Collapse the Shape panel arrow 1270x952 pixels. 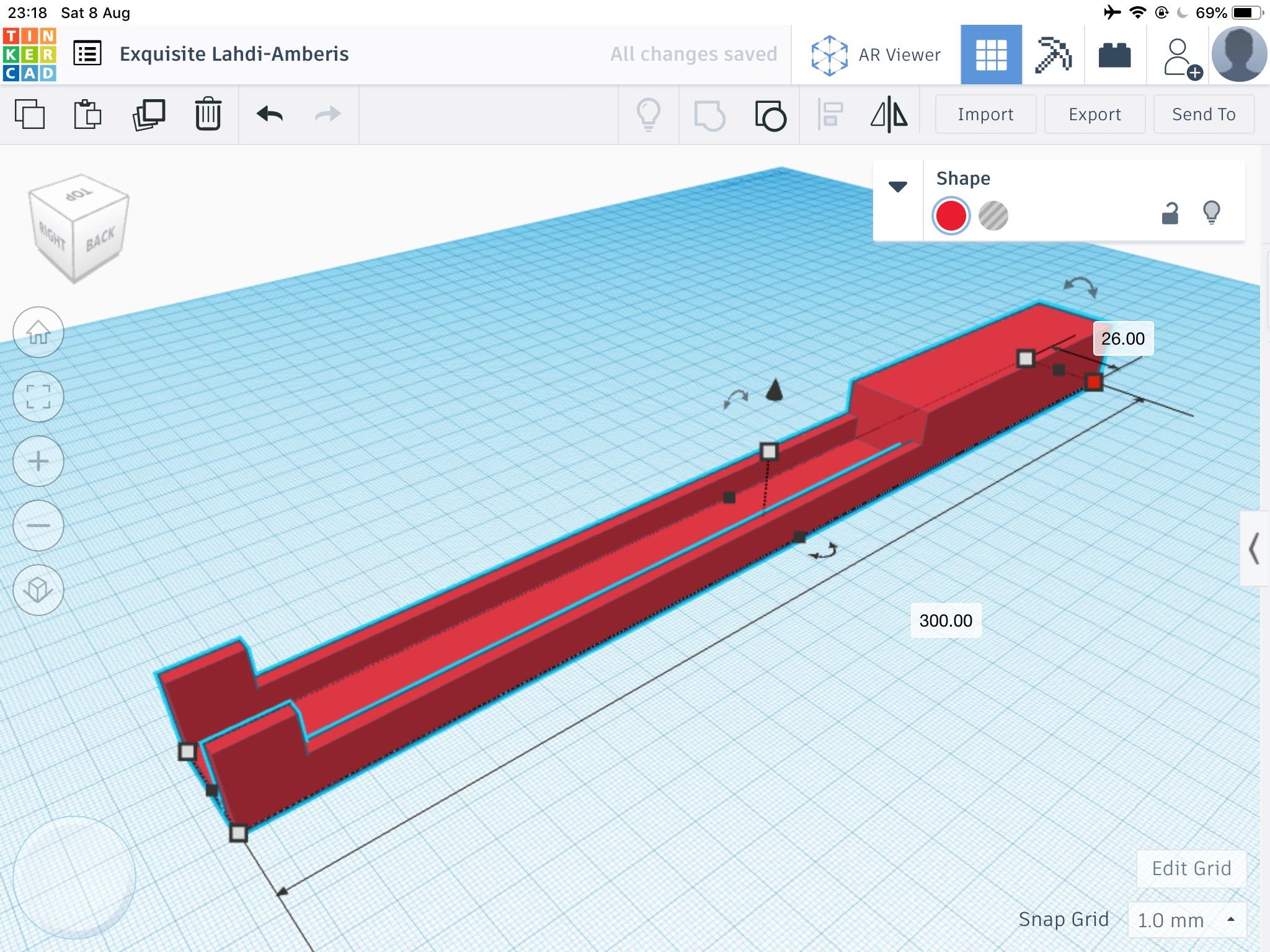point(897,186)
